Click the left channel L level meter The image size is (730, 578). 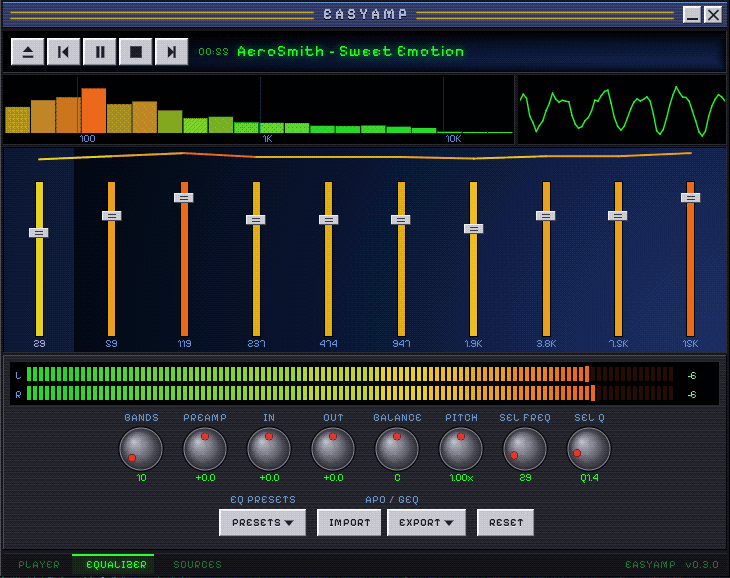tap(350, 375)
